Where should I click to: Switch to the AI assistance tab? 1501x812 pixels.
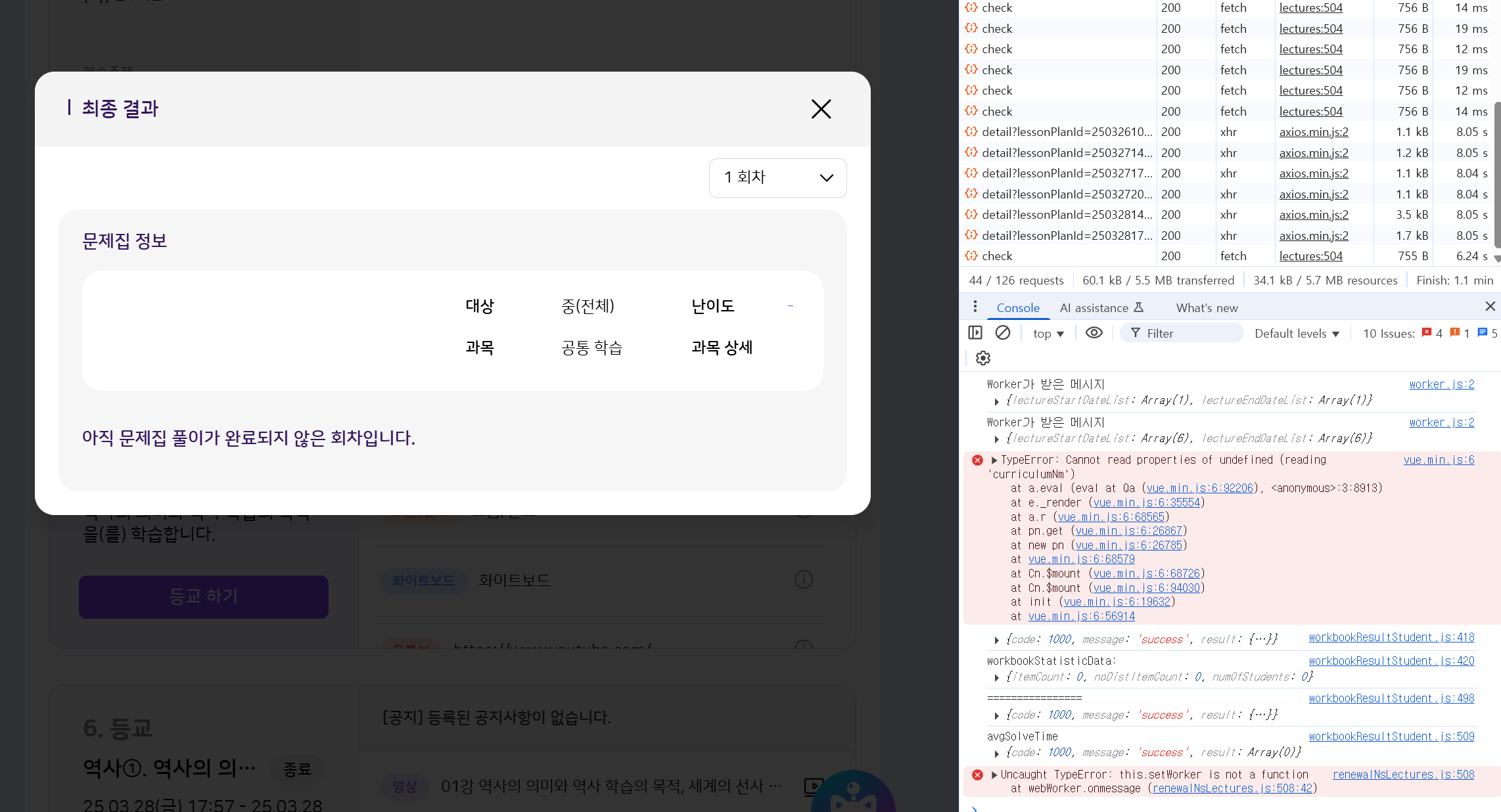pyautogui.click(x=1101, y=307)
